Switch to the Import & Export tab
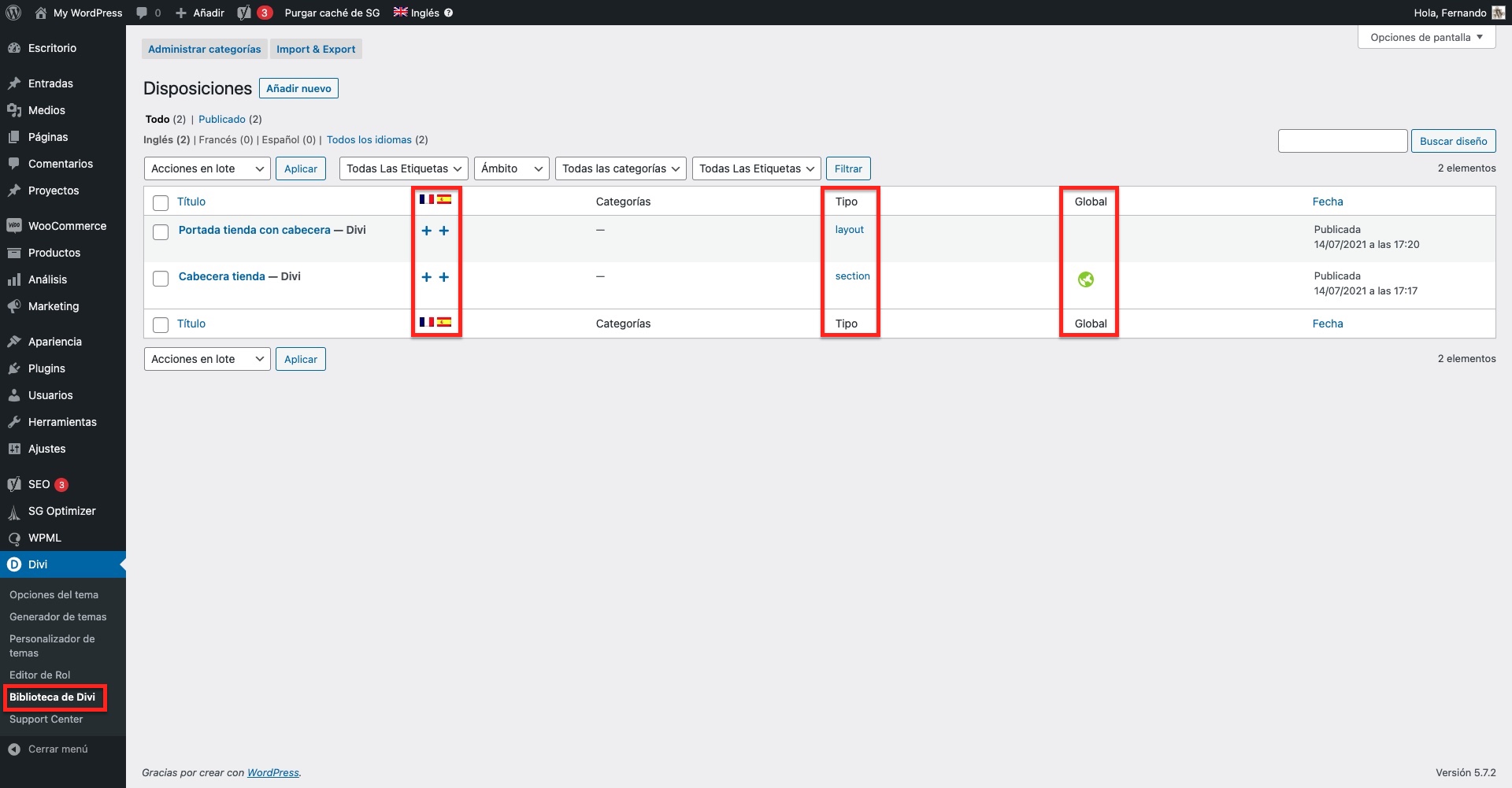Image resolution: width=1512 pixels, height=788 pixels. (x=316, y=49)
